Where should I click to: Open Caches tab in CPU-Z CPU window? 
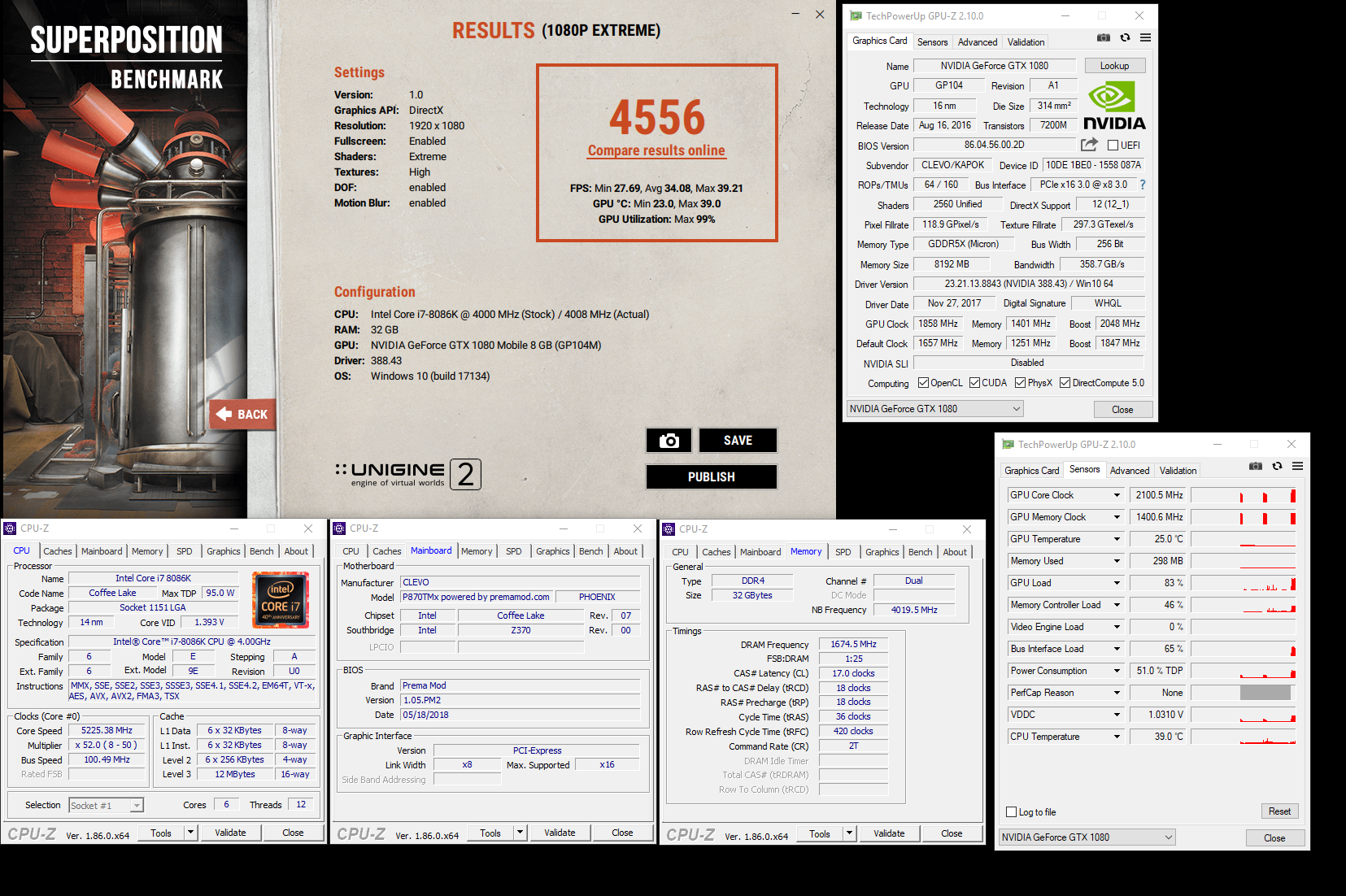click(58, 551)
